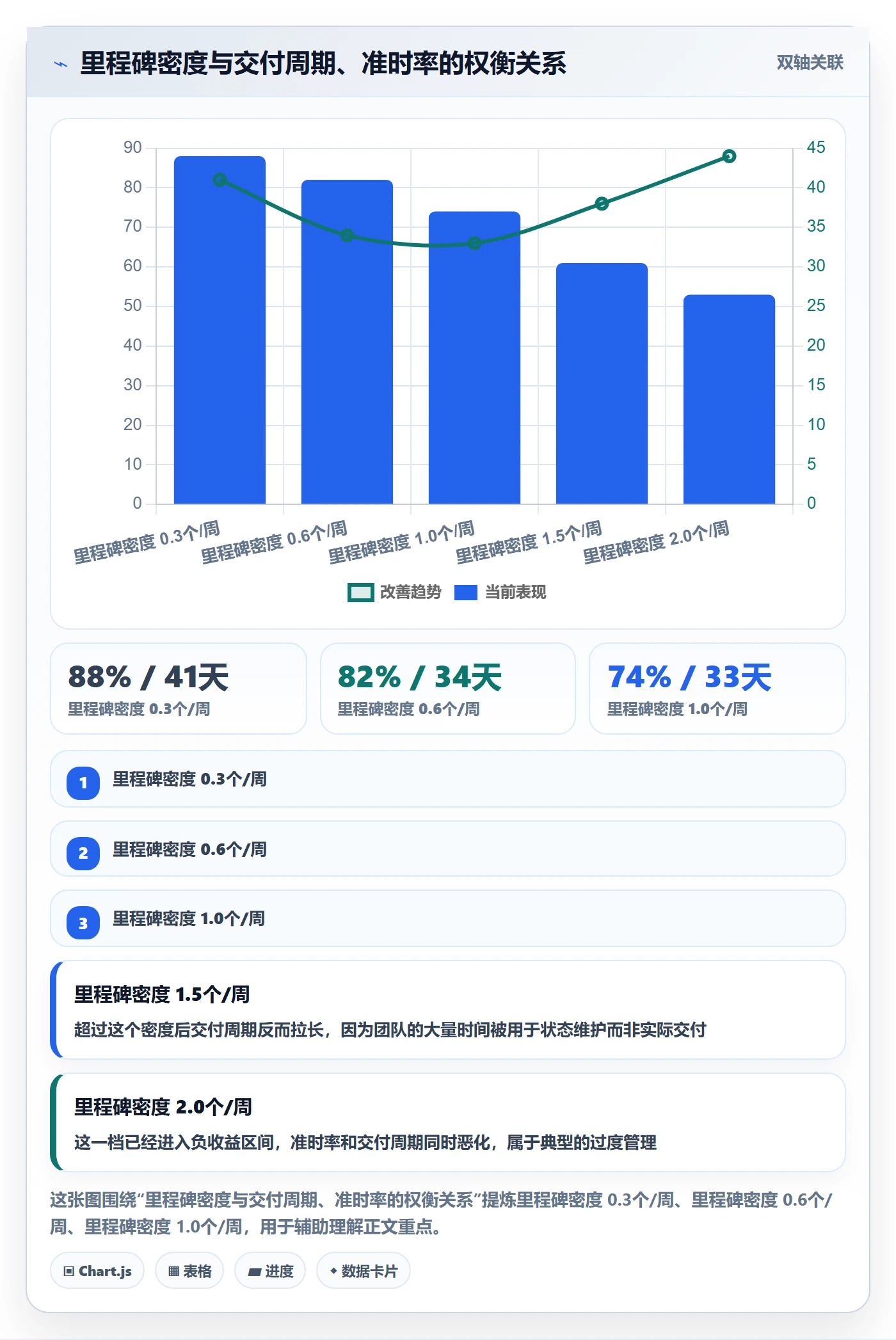Select list row 里程碑密度 0.3个/周
The height and width of the screenshot is (1340, 896).
(448, 779)
